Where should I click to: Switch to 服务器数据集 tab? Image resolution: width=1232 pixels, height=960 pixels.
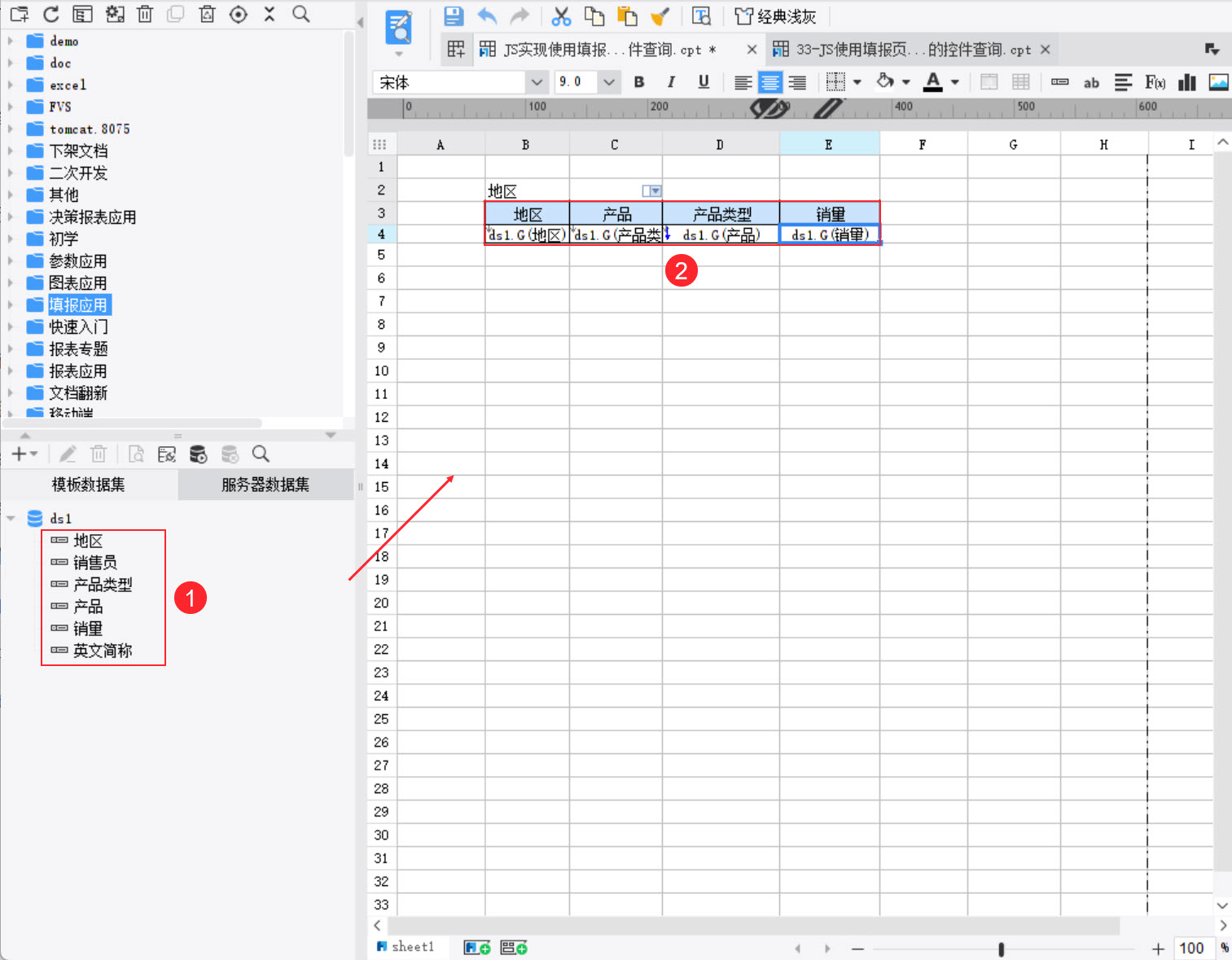click(265, 484)
